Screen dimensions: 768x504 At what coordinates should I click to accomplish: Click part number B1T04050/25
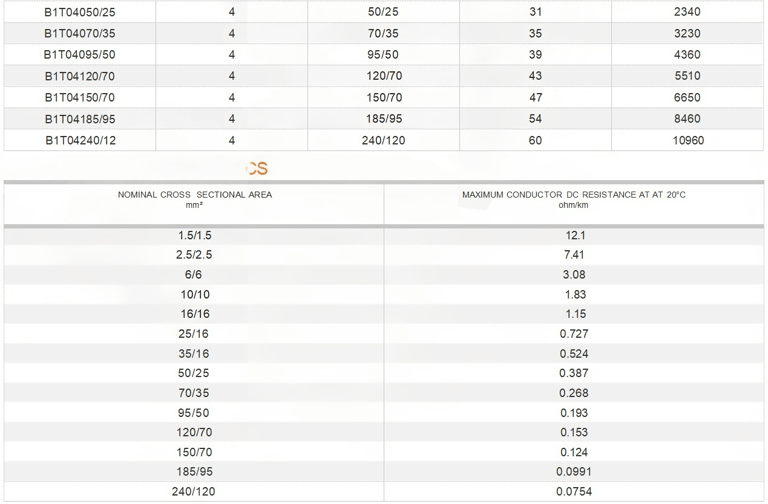click(x=80, y=12)
